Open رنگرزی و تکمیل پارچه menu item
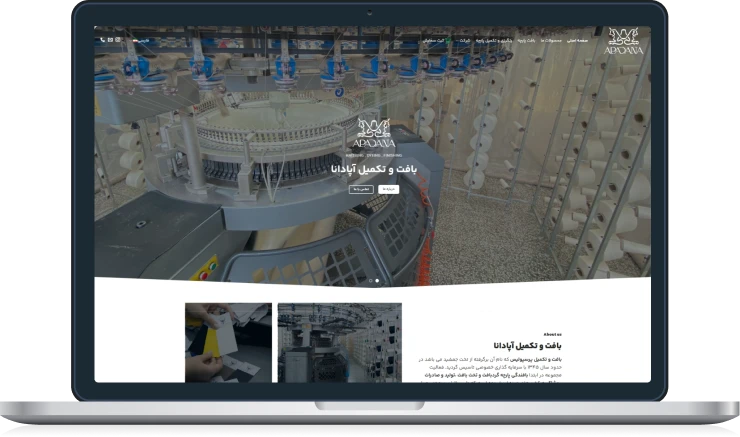This screenshot has width=740, height=437. click(490, 40)
